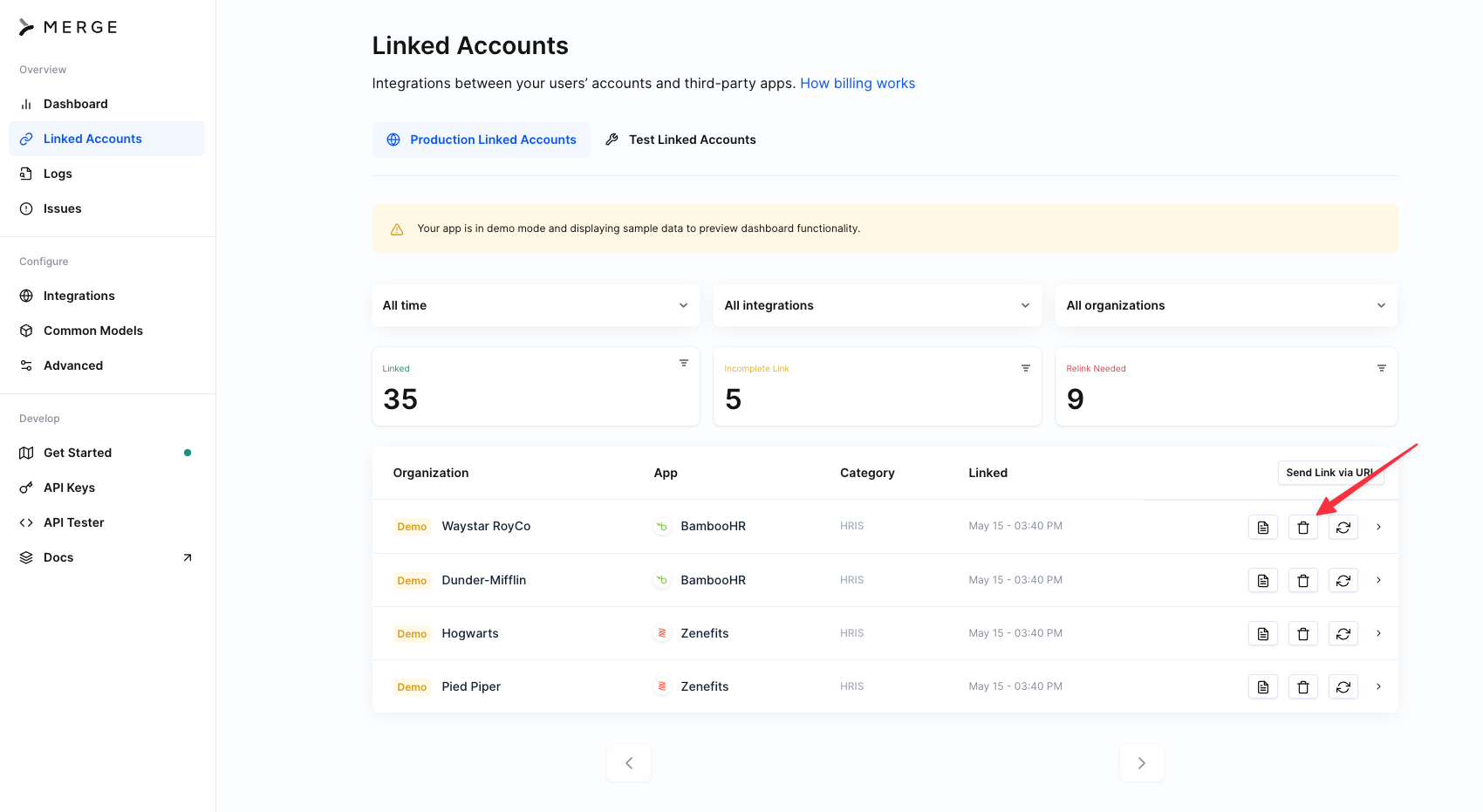This screenshot has height=812, width=1483.
Task: Delete the Pied Piper linked account
Action: (x=1302, y=687)
